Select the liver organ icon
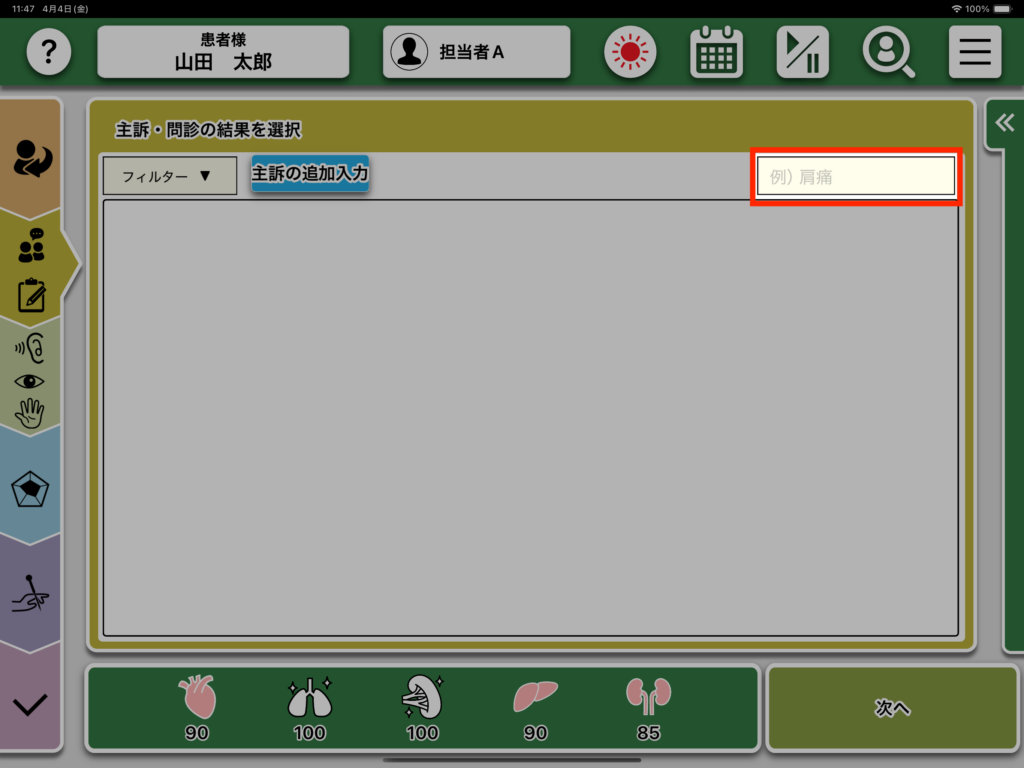Image resolution: width=1024 pixels, height=768 pixels. (535, 696)
